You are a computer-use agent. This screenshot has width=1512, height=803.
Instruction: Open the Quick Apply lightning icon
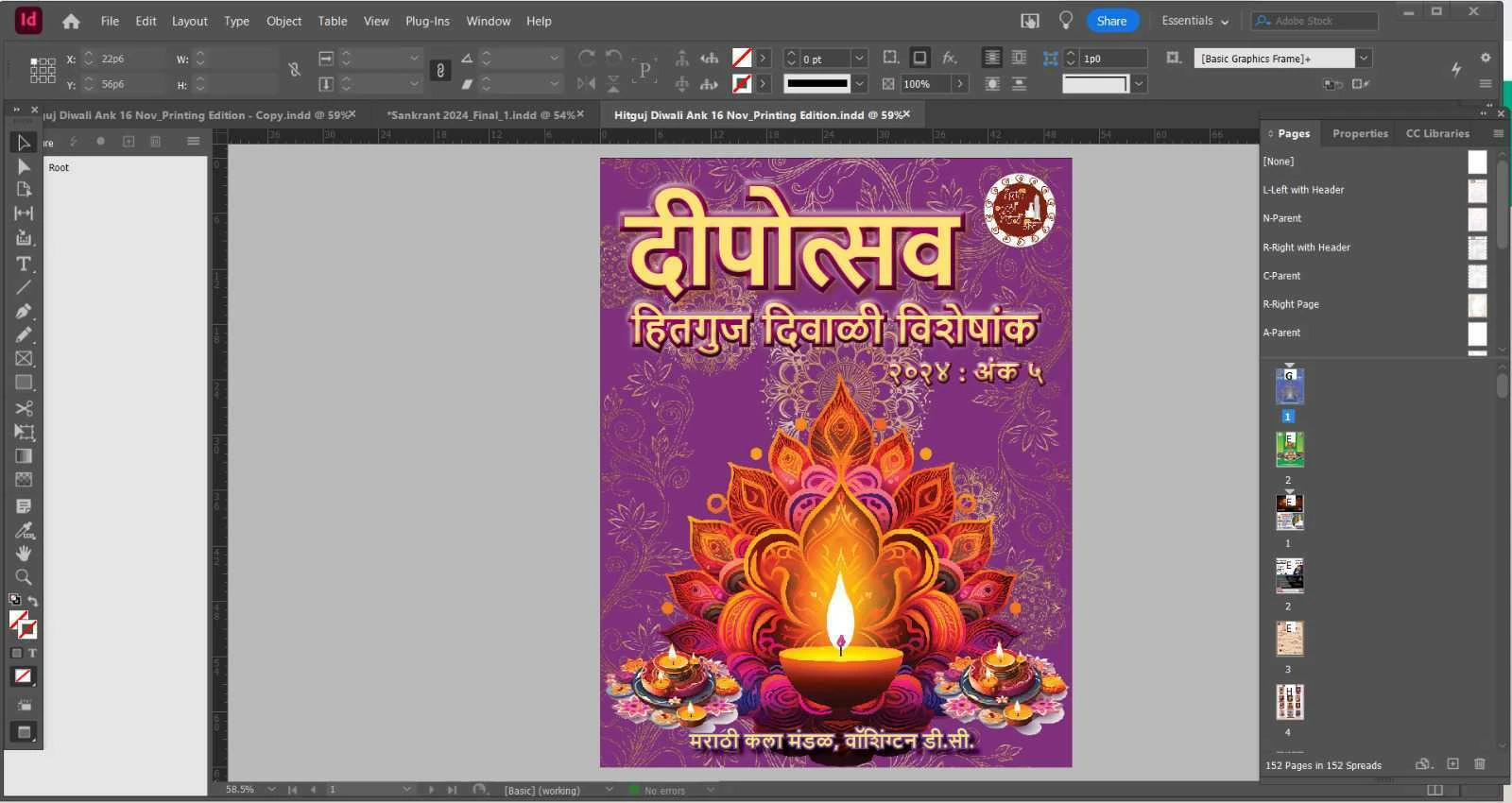point(1456,68)
